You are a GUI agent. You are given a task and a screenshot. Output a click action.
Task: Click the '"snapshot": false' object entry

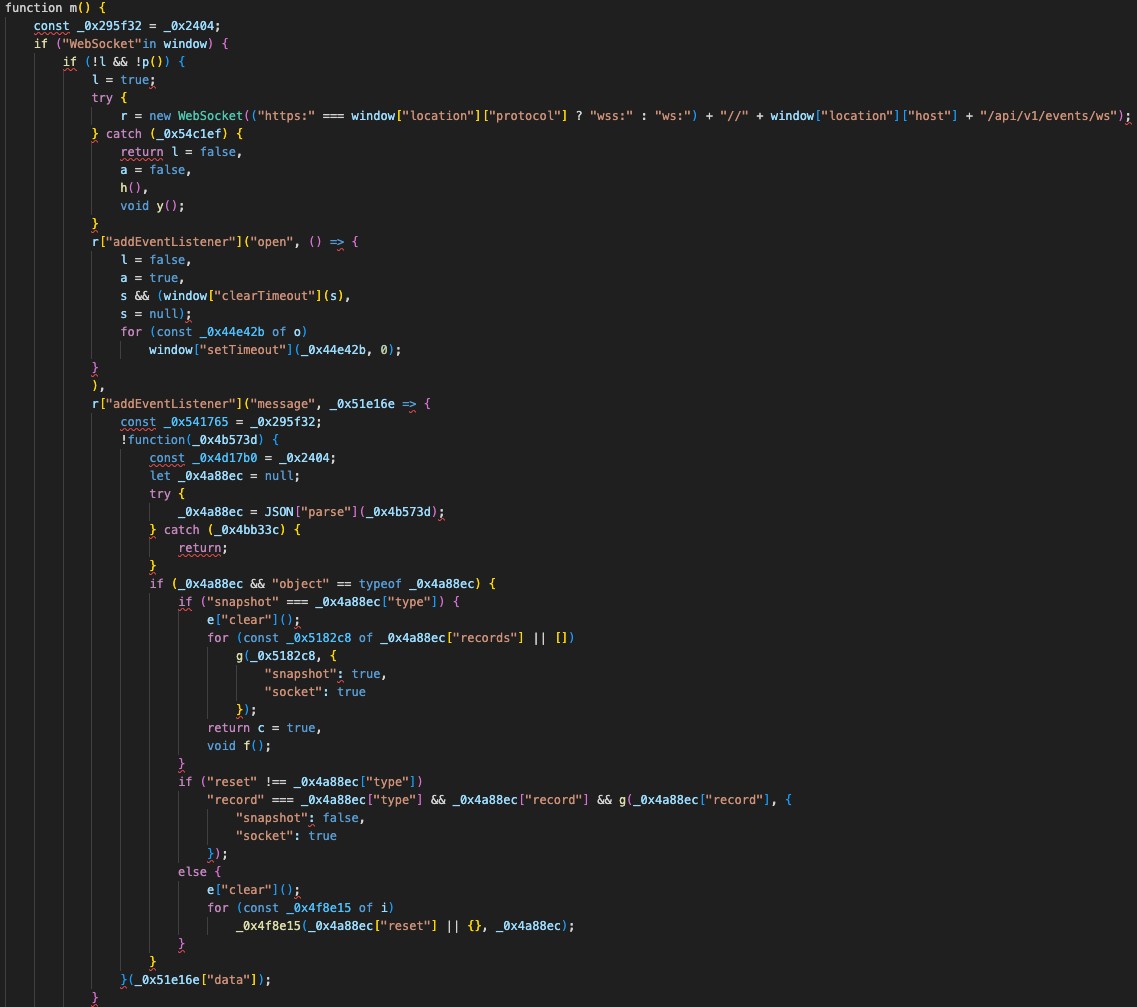tap(299, 818)
